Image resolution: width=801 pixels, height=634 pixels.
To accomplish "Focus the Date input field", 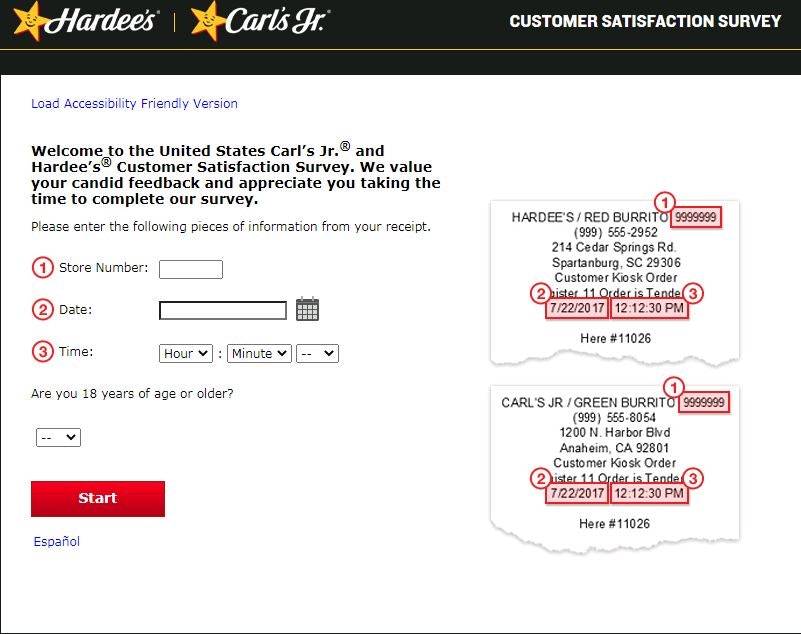I will click(223, 310).
